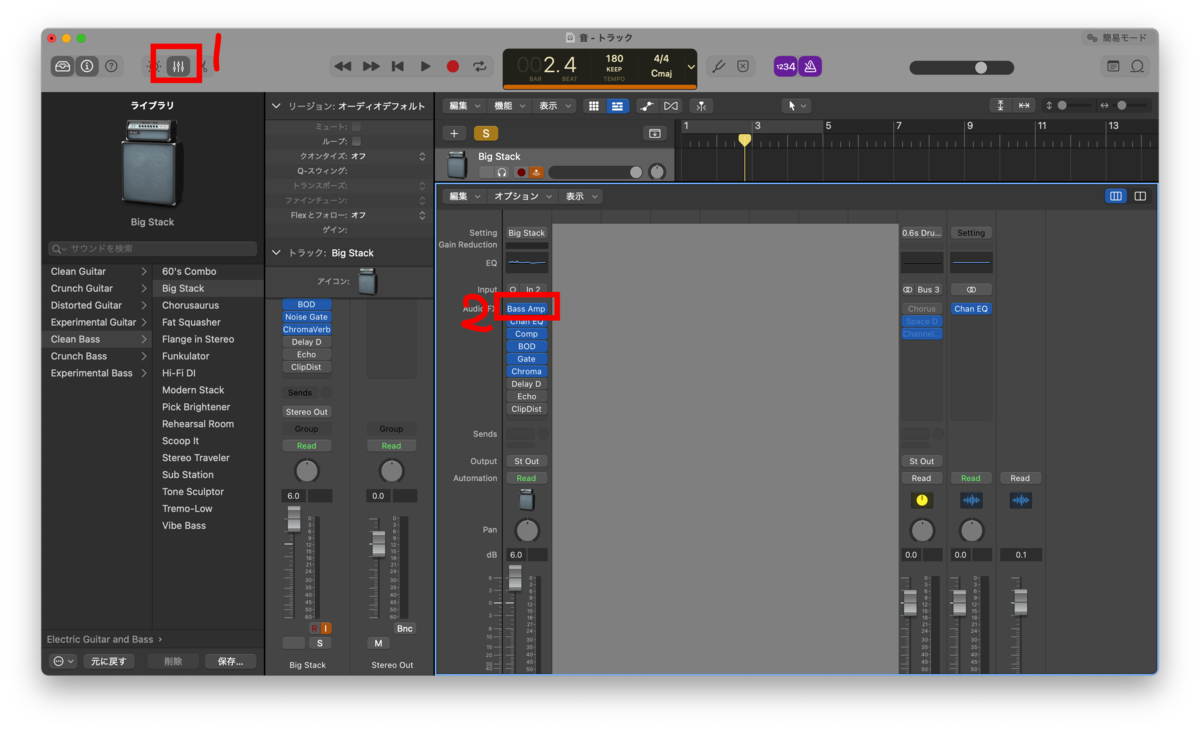Toggle the Flex bowtie icon
Viewport: 1200px width, 730px height.
671,106
